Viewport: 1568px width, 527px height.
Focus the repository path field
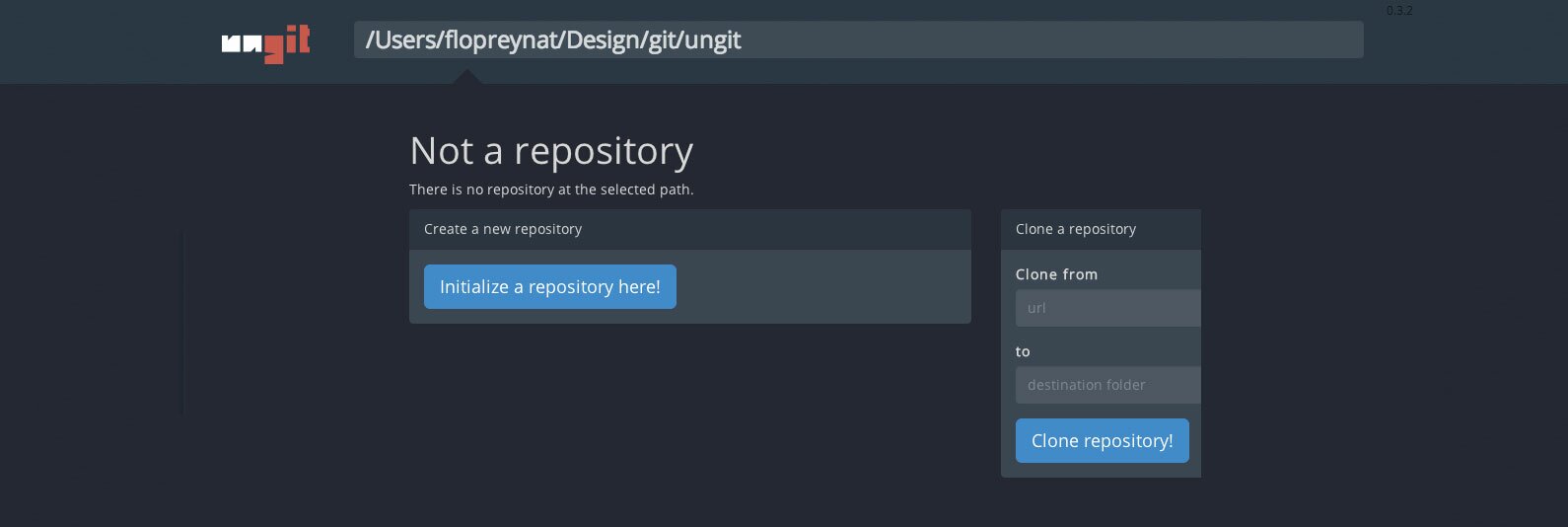858,40
